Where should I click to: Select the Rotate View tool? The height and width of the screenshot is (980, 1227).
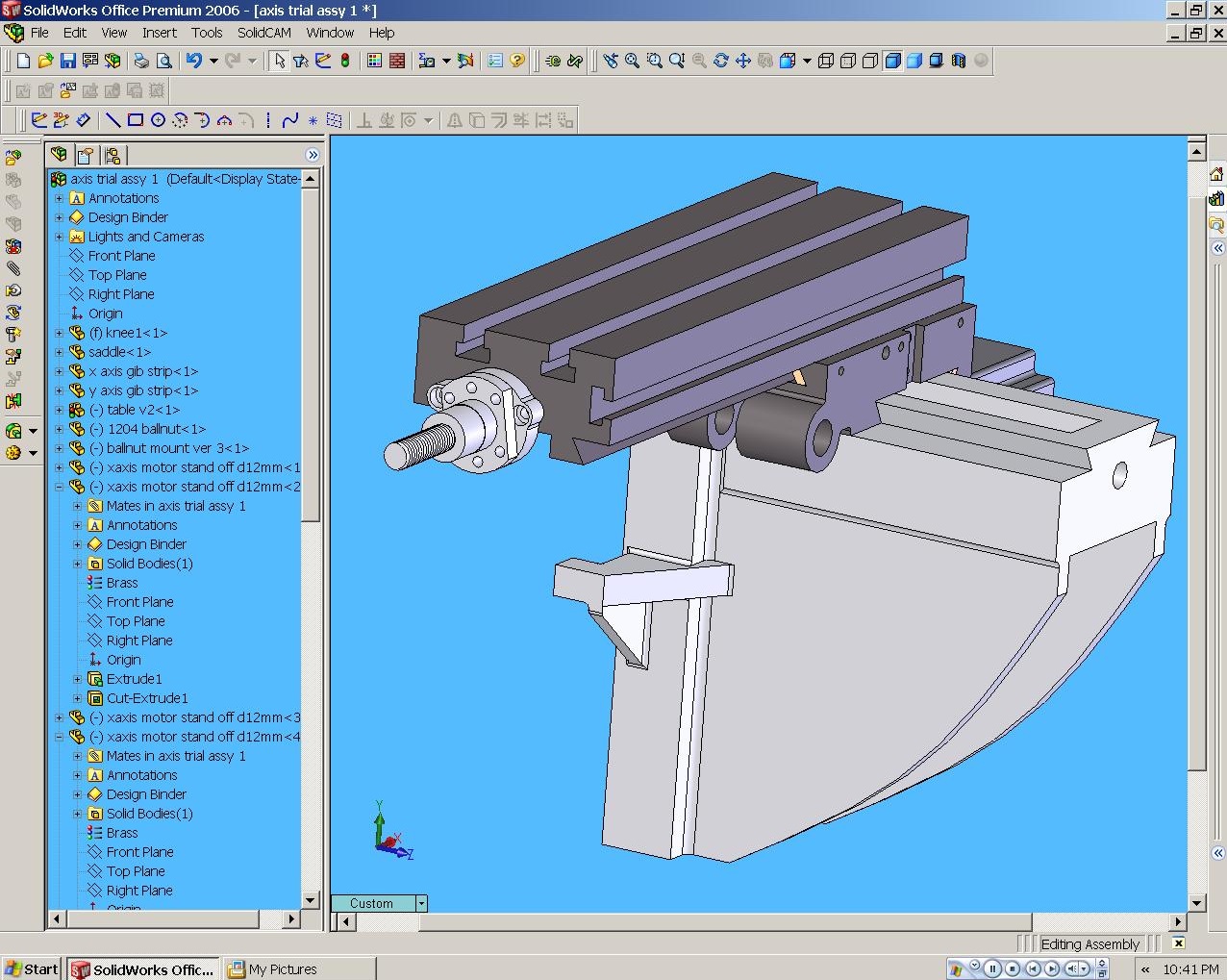tap(720, 61)
